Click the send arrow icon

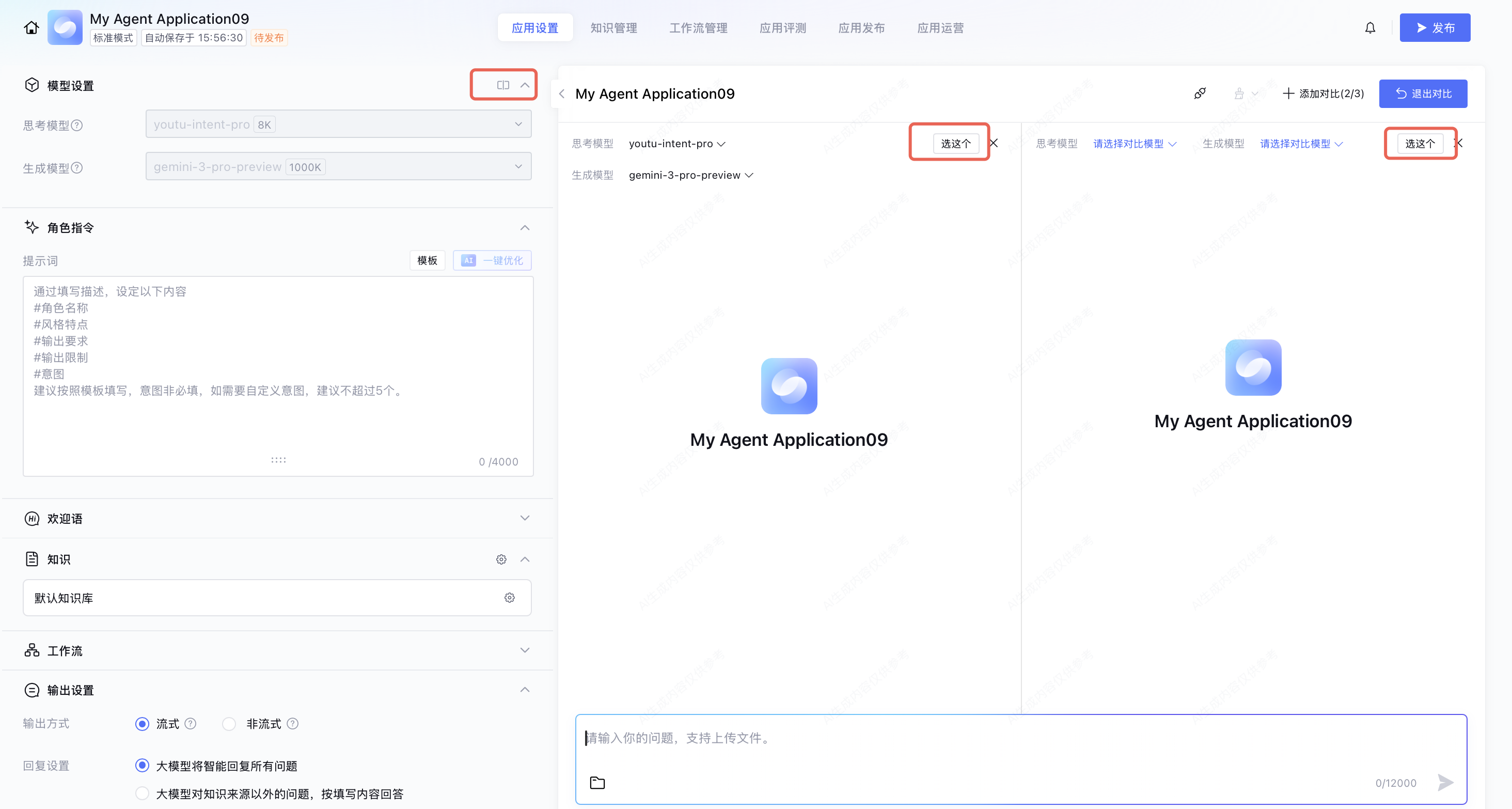point(1445,782)
